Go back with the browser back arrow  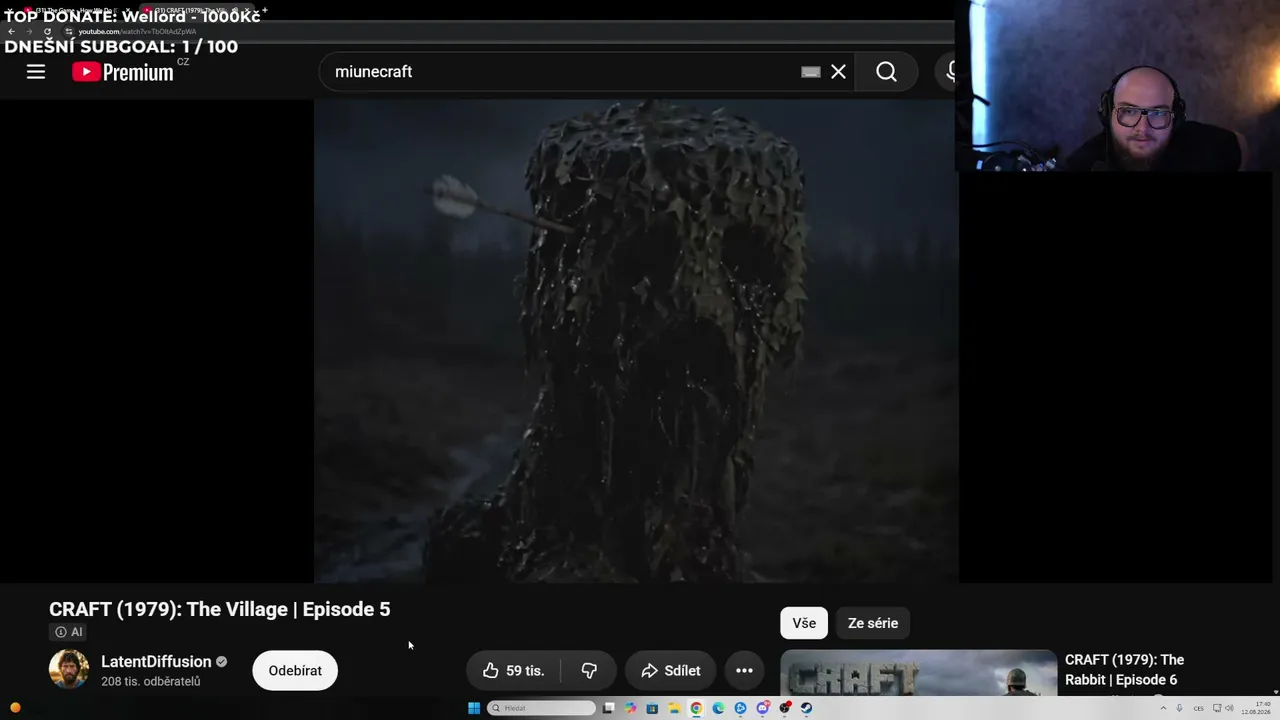click(11, 31)
